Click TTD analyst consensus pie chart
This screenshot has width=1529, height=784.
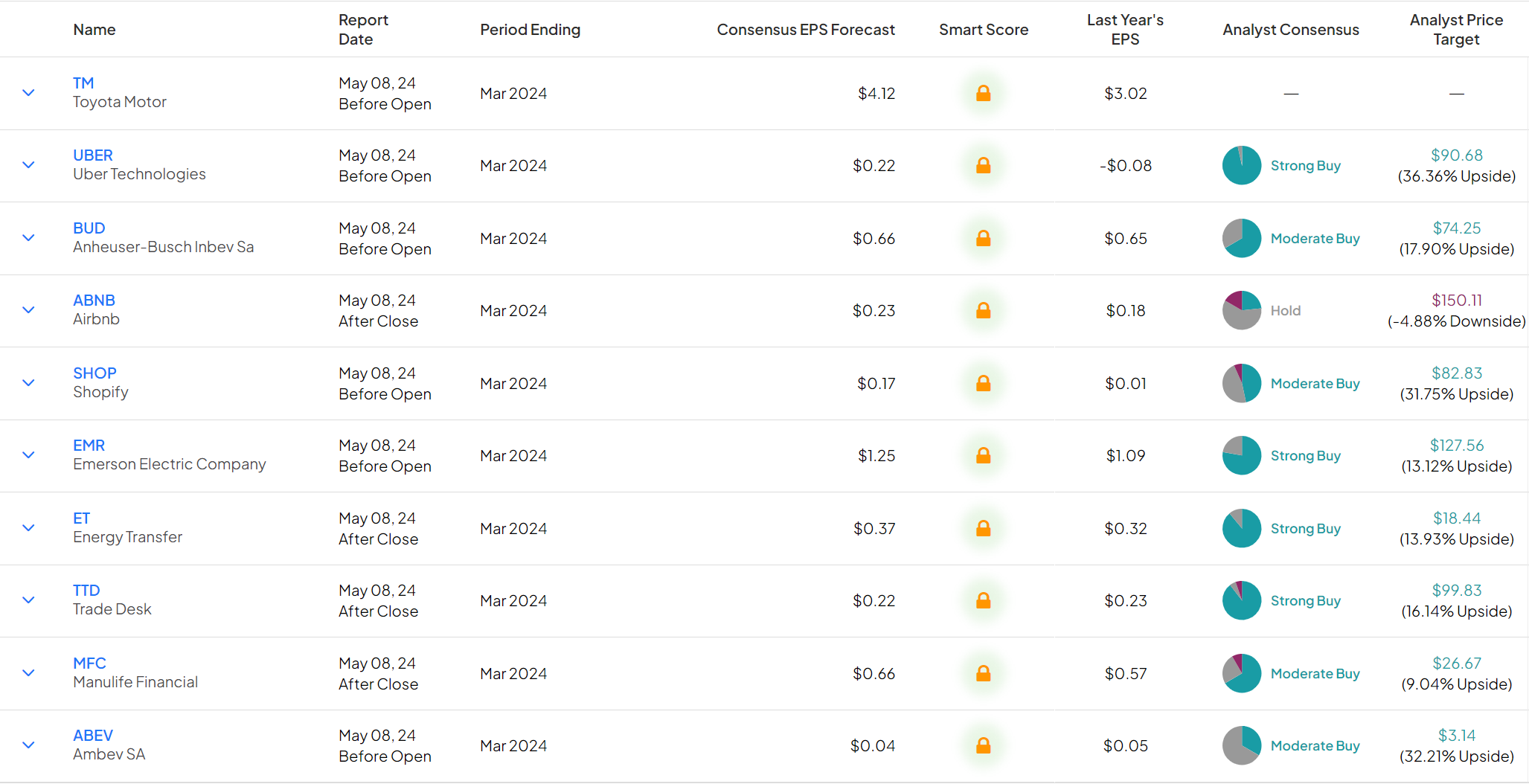[1242, 600]
